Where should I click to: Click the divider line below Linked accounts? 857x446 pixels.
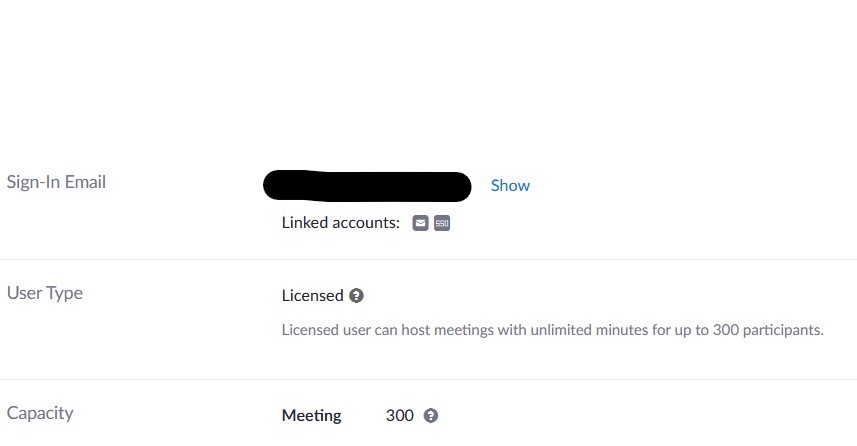pos(428,259)
